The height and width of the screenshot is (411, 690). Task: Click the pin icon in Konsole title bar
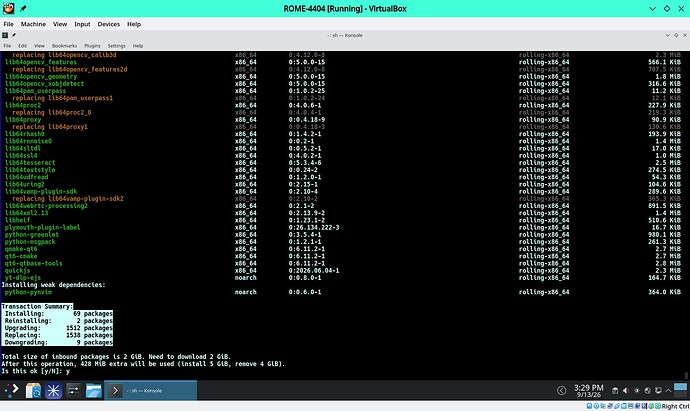[14, 35]
